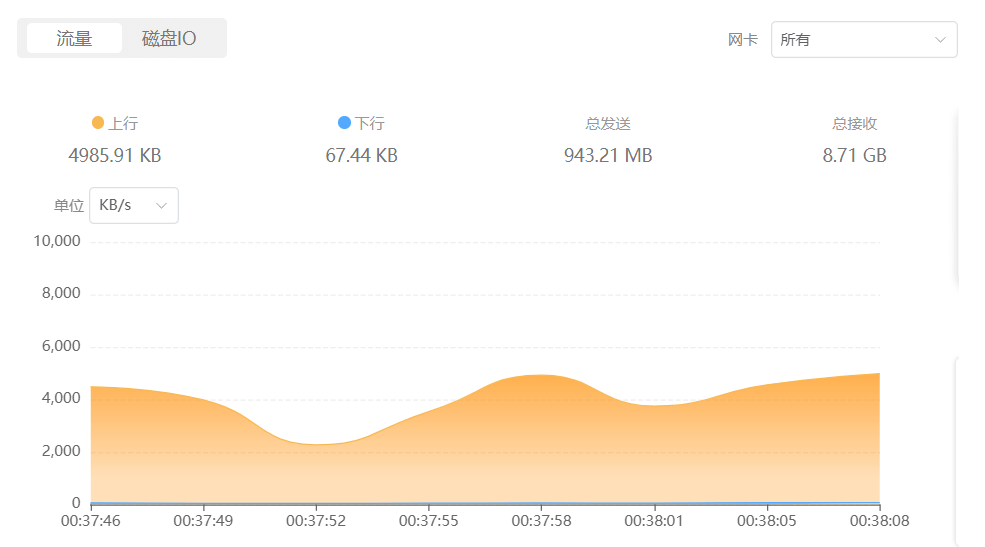This screenshot has width=985, height=547.
Task: Click the orange 上行 legend dot
Action: coord(97,123)
